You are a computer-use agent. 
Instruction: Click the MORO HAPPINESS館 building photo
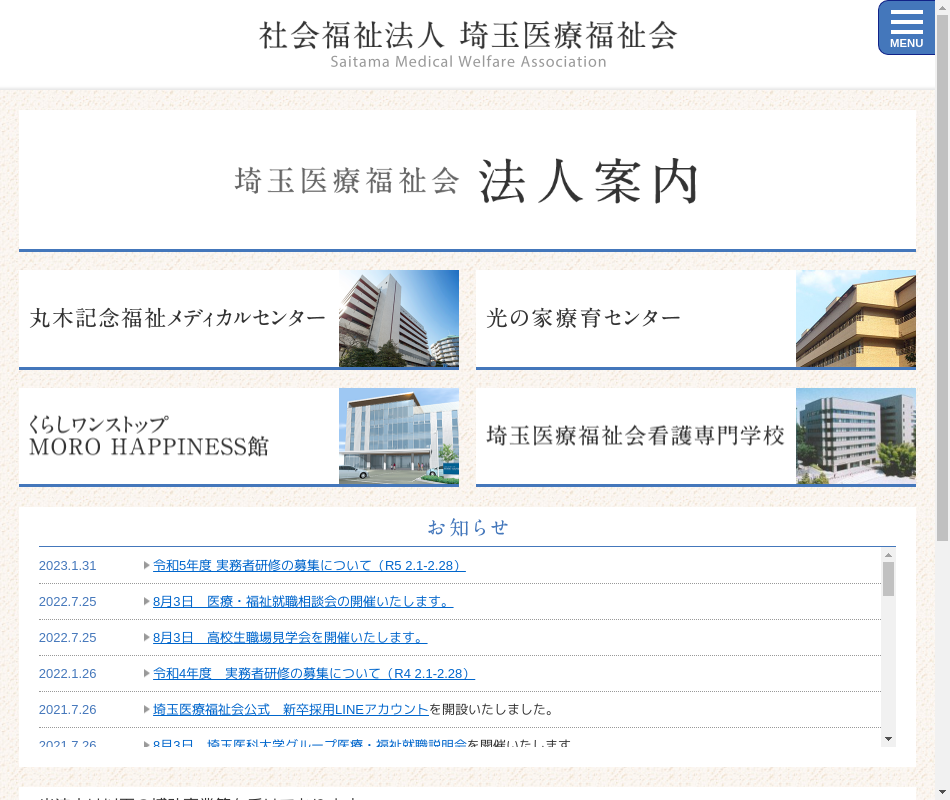pyautogui.click(x=399, y=436)
